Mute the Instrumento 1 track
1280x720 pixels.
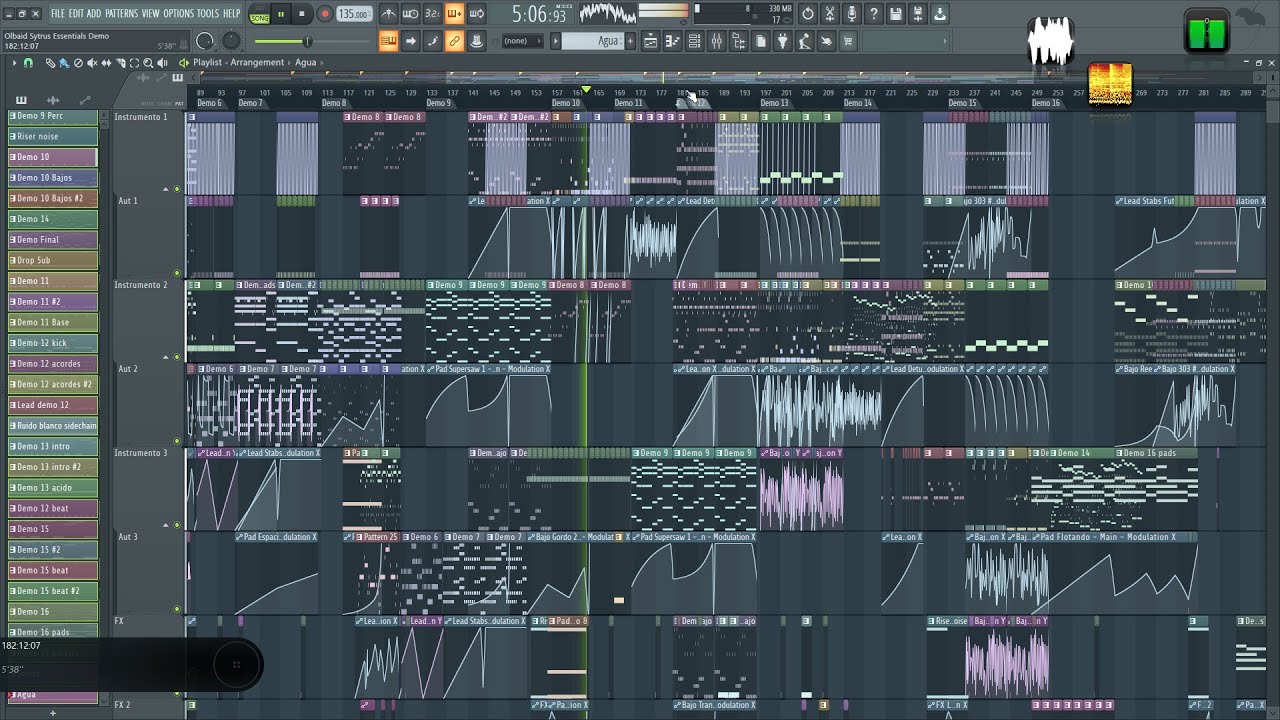pos(178,189)
